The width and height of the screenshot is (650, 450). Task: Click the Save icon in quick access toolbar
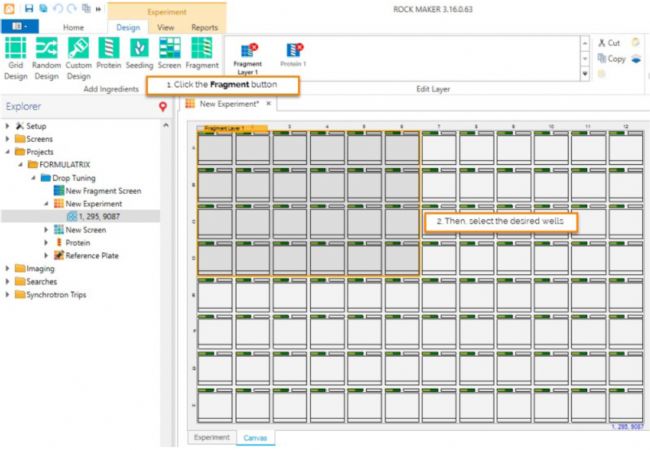30,8
